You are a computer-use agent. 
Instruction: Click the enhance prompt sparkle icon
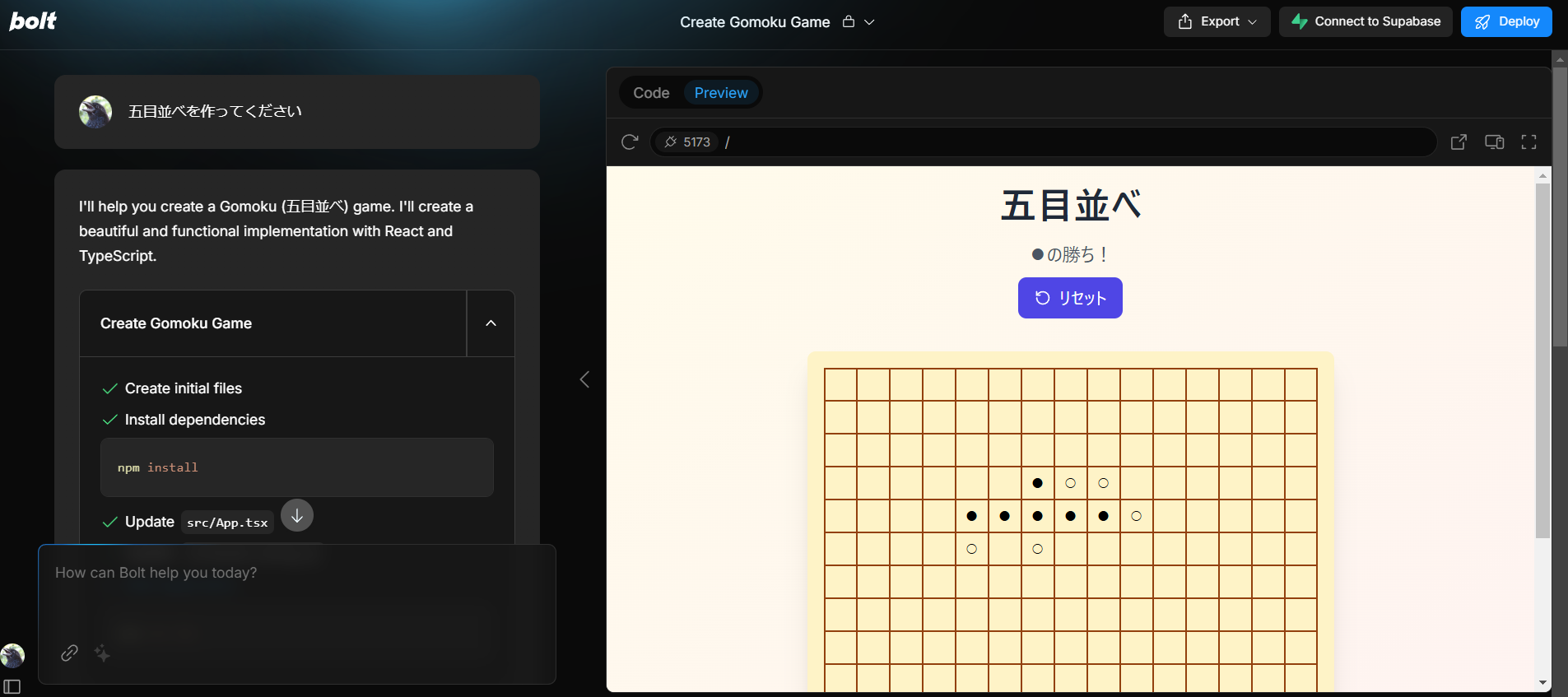pos(102,653)
